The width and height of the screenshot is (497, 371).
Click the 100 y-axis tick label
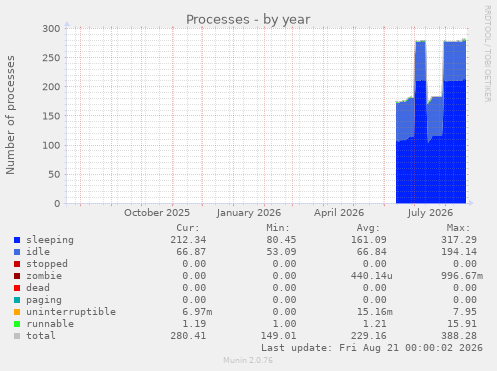(x=51, y=145)
